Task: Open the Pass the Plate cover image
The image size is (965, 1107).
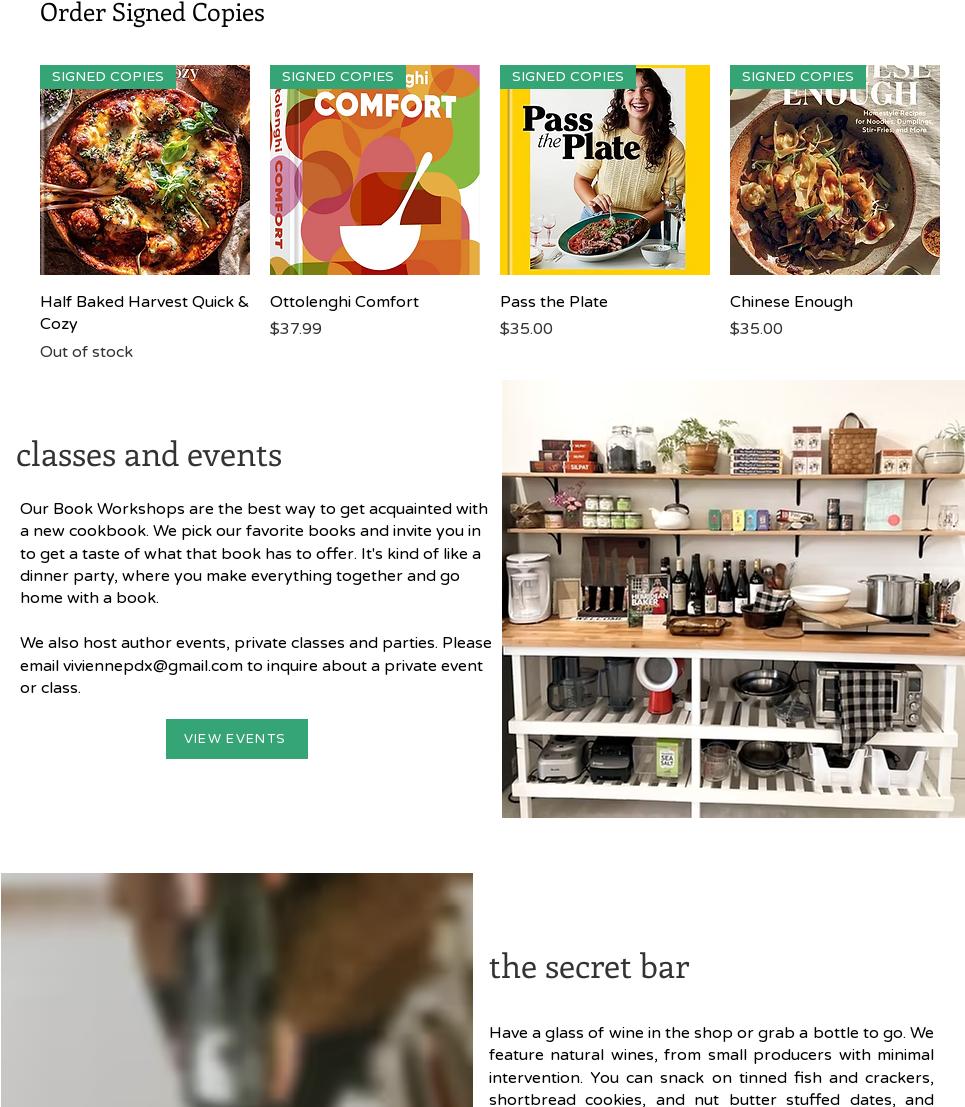Action: tap(605, 169)
